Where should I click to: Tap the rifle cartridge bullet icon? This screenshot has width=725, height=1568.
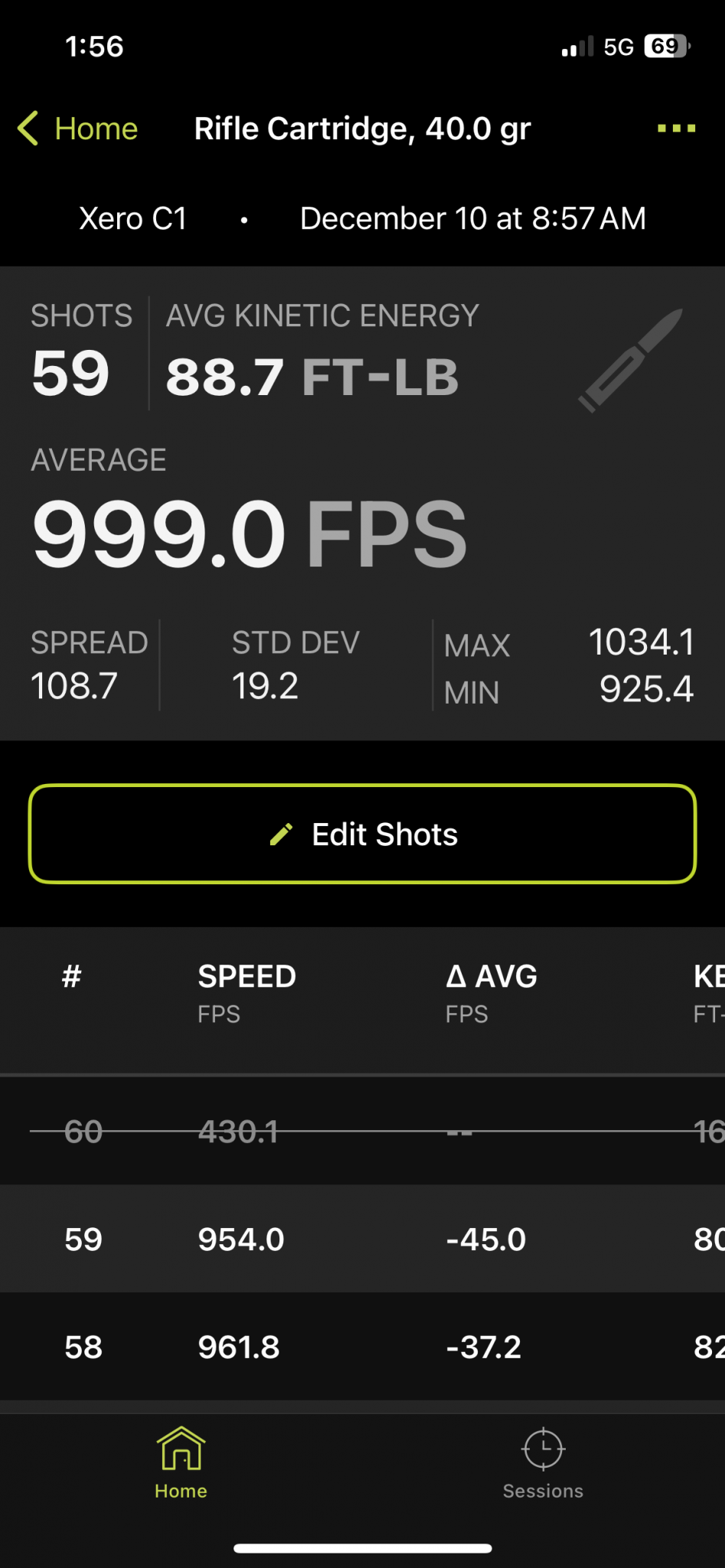coord(630,360)
